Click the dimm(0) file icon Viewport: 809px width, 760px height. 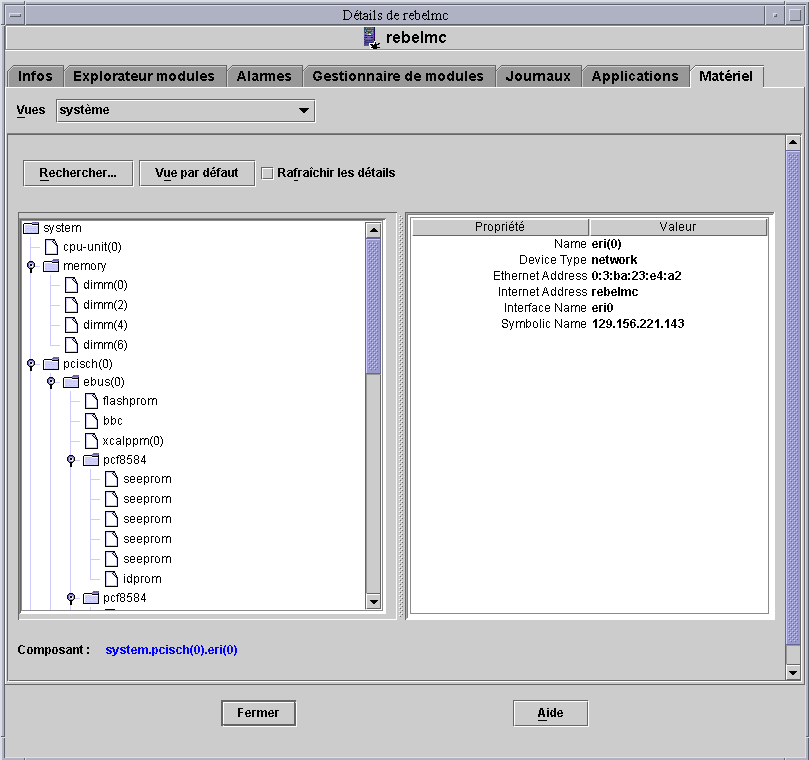[x=71, y=285]
